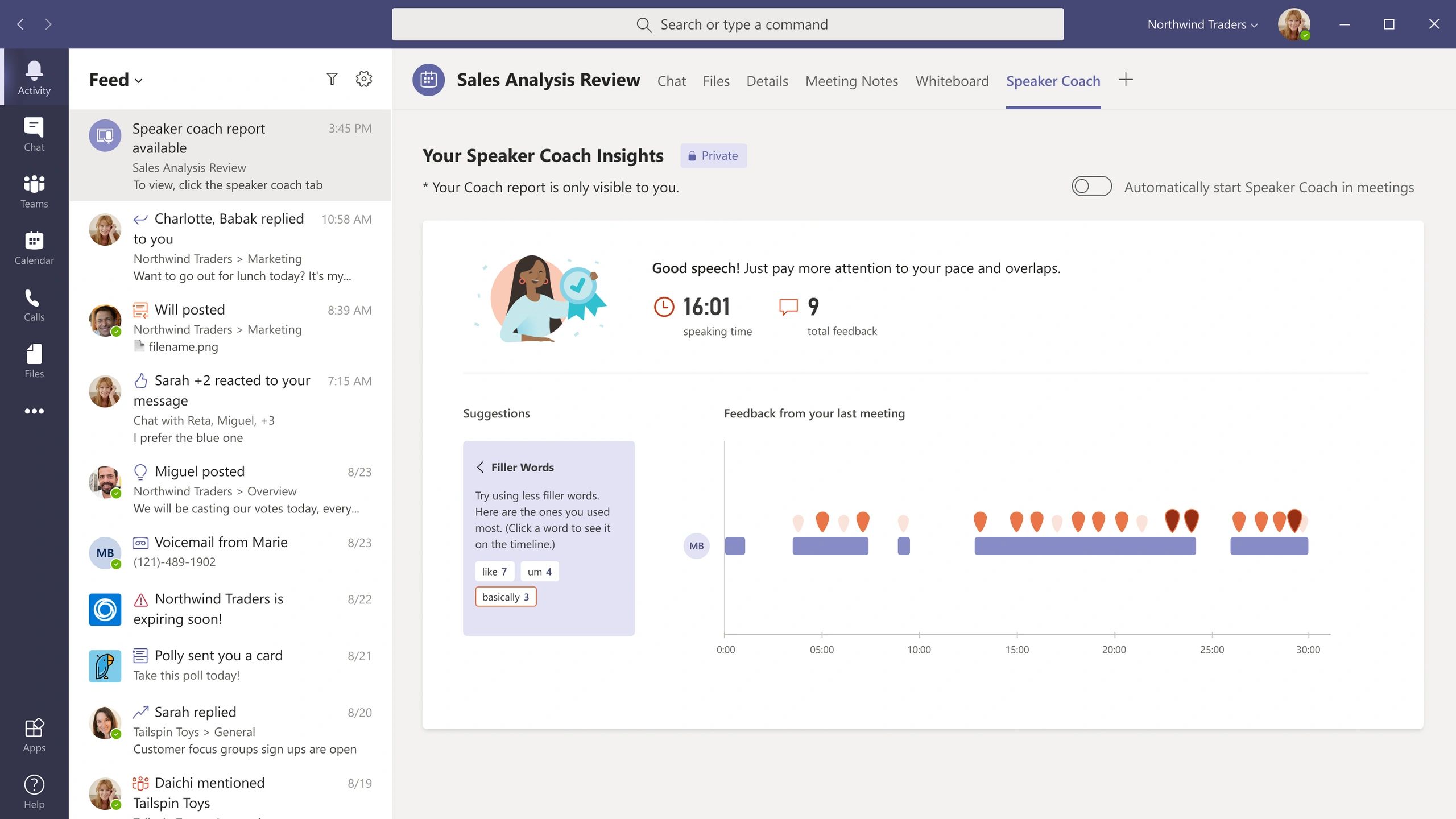Expand the Feed dropdown

point(139,81)
